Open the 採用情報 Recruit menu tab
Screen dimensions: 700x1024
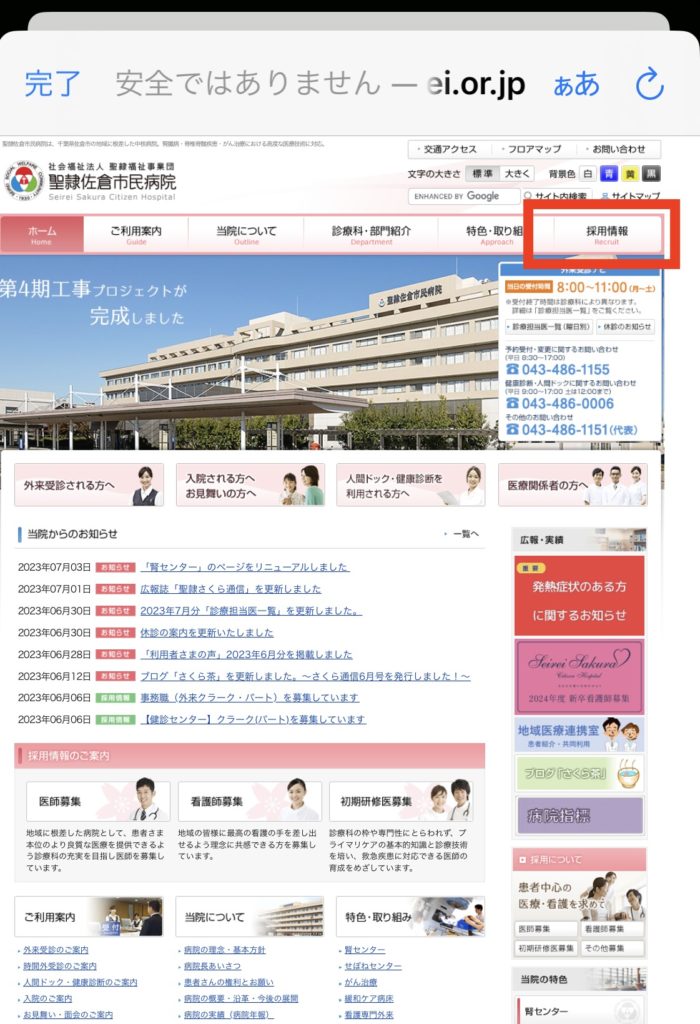(607, 235)
